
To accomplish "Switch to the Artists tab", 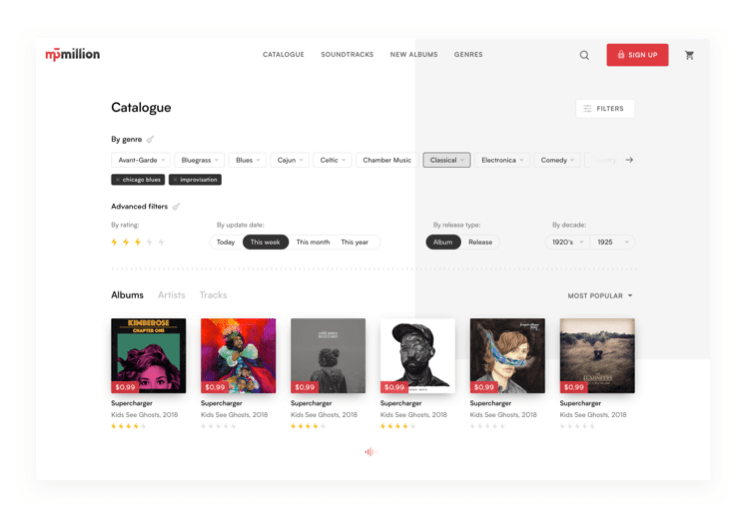I will [171, 295].
